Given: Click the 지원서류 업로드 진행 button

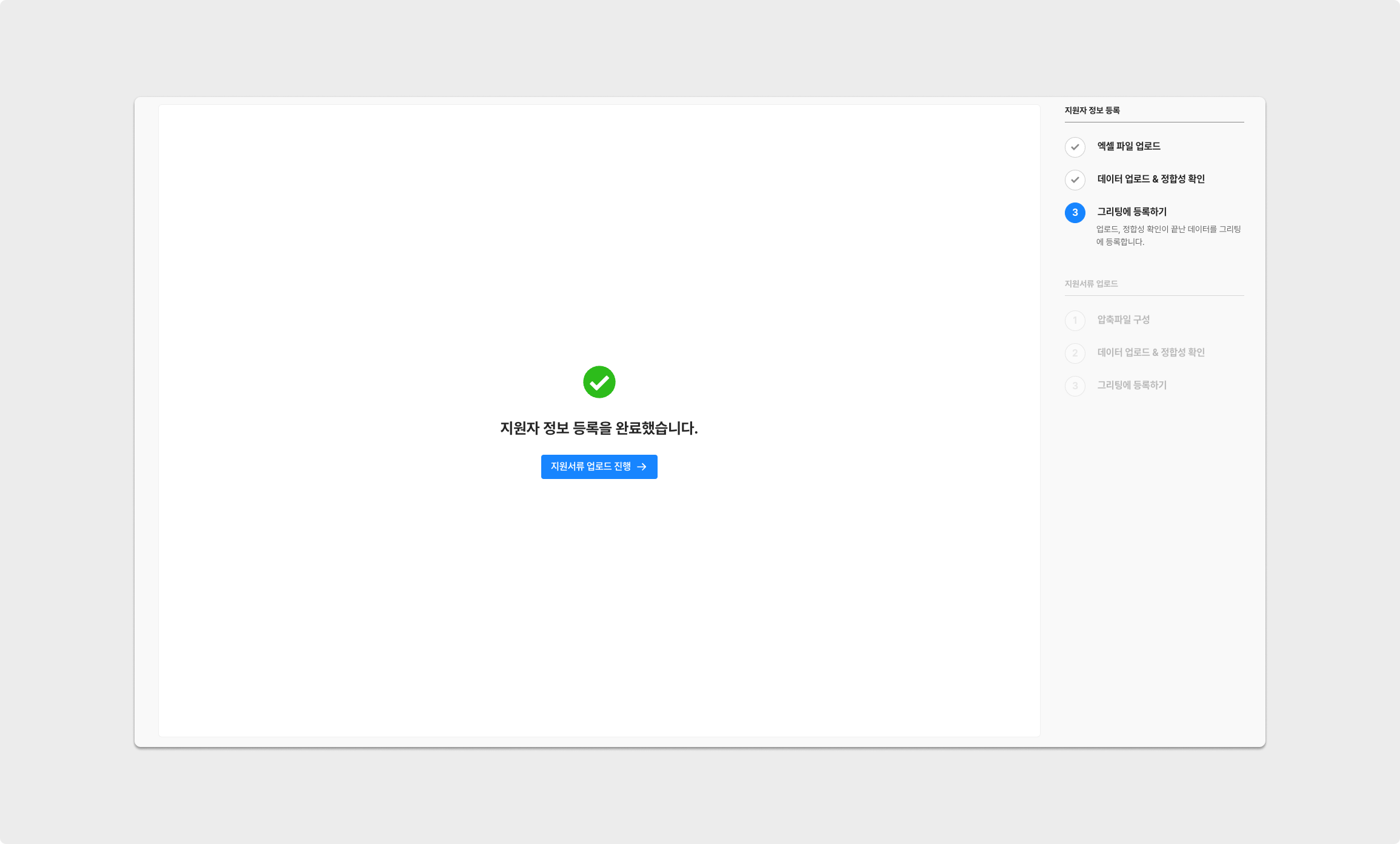Looking at the screenshot, I should point(599,467).
